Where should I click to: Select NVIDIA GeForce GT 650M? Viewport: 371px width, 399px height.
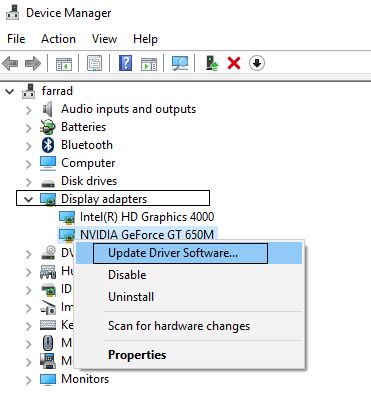[x=147, y=235]
